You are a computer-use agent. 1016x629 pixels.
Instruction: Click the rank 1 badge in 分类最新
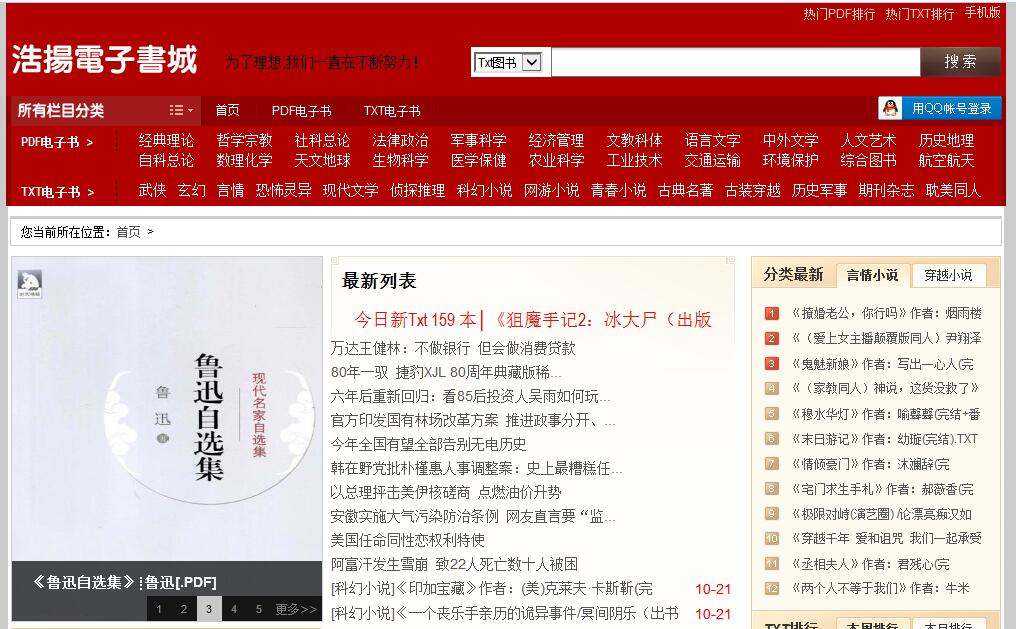coord(771,314)
